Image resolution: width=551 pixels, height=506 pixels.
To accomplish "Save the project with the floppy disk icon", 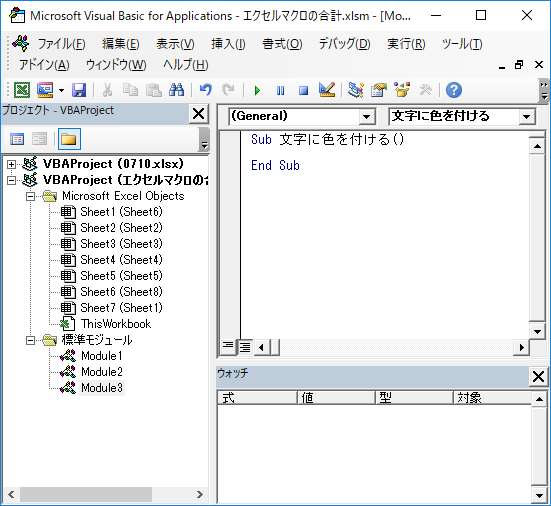I will [x=79, y=90].
